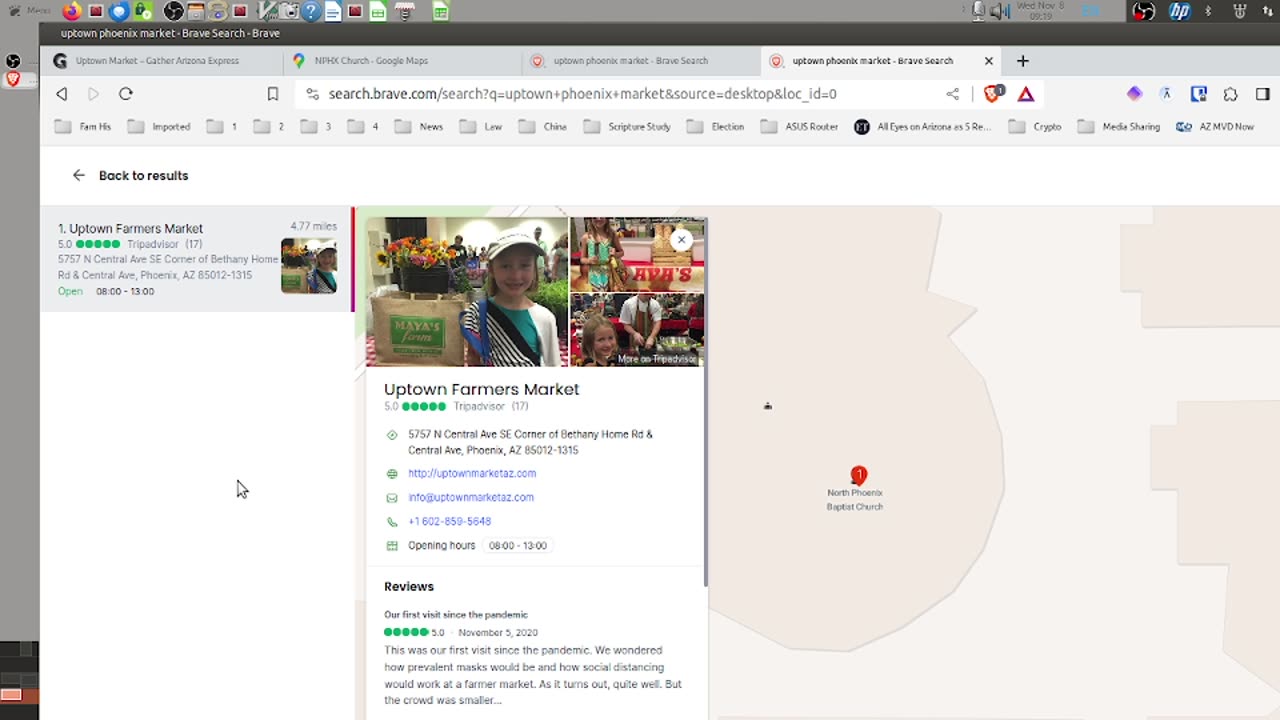Image resolution: width=1280 pixels, height=720 pixels.
Task: Open the blue key extension icon
Action: click(1199, 94)
